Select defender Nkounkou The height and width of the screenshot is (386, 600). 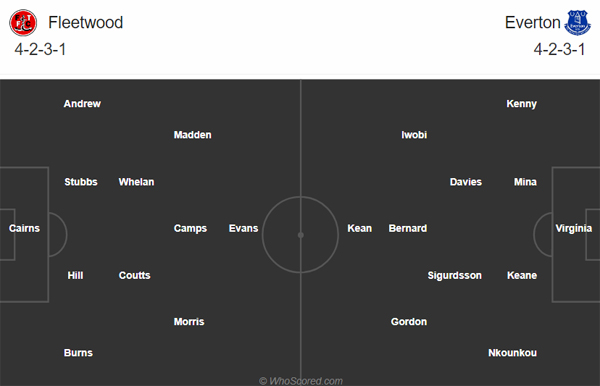(512, 353)
